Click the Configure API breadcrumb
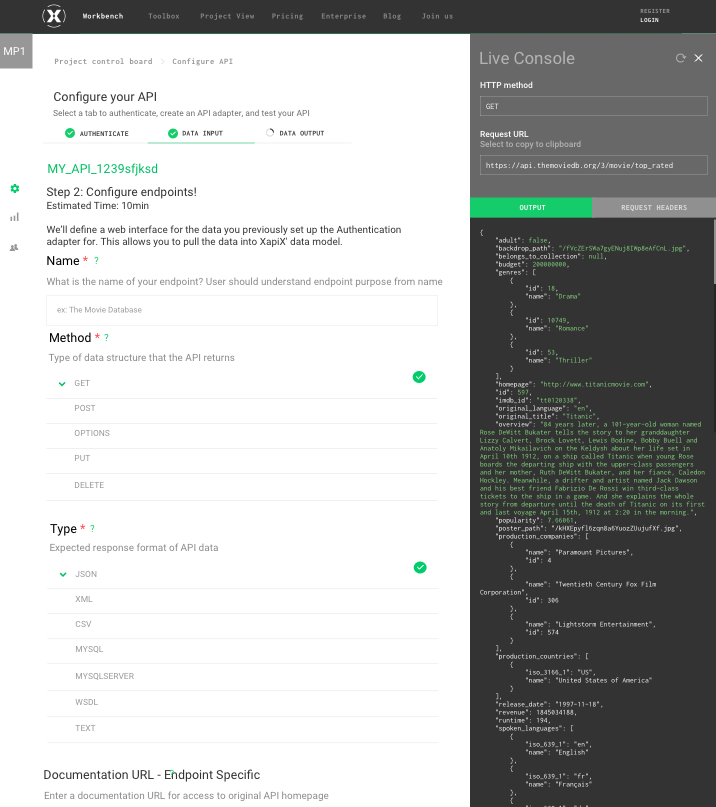The height and width of the screenshot is (807, 716). [202, 62]
